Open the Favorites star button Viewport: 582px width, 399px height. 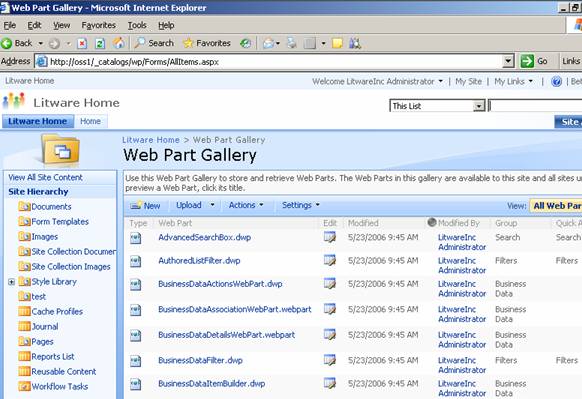[x=207, y=43]
